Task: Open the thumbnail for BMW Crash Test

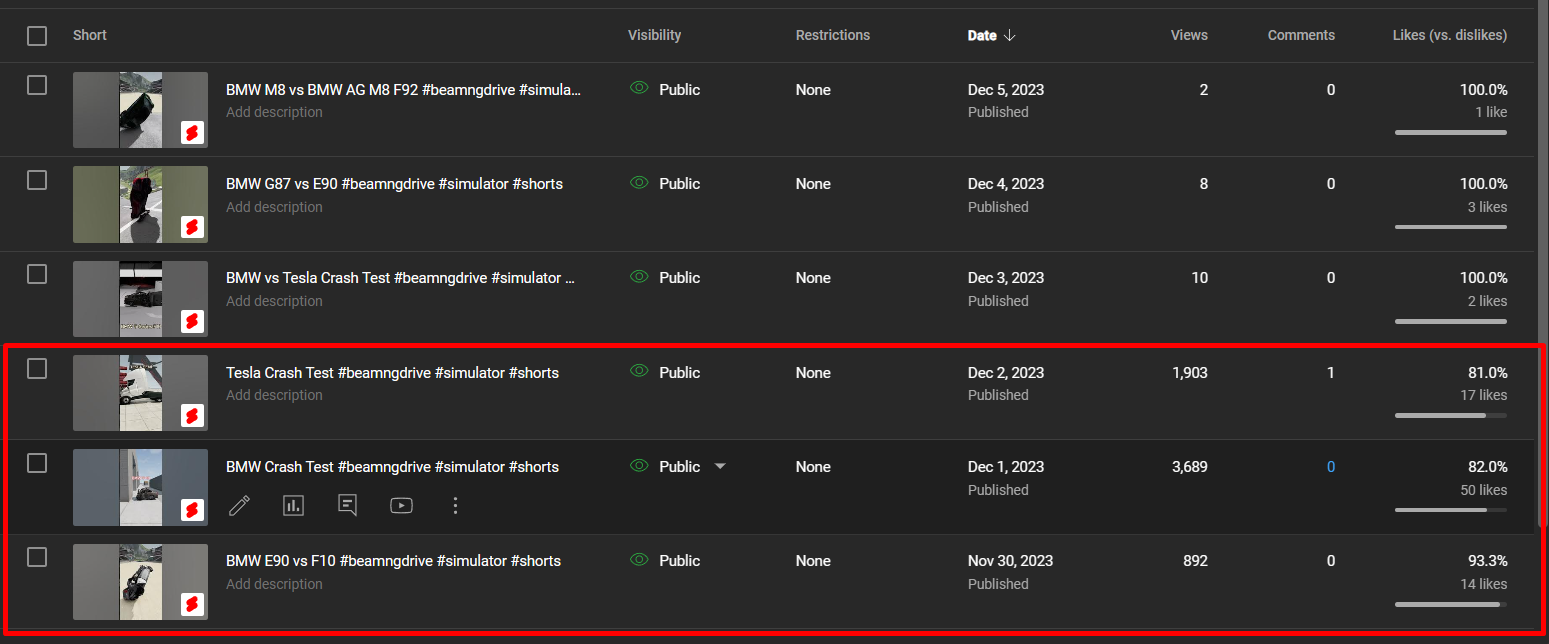Action: (x=141, y=487)
